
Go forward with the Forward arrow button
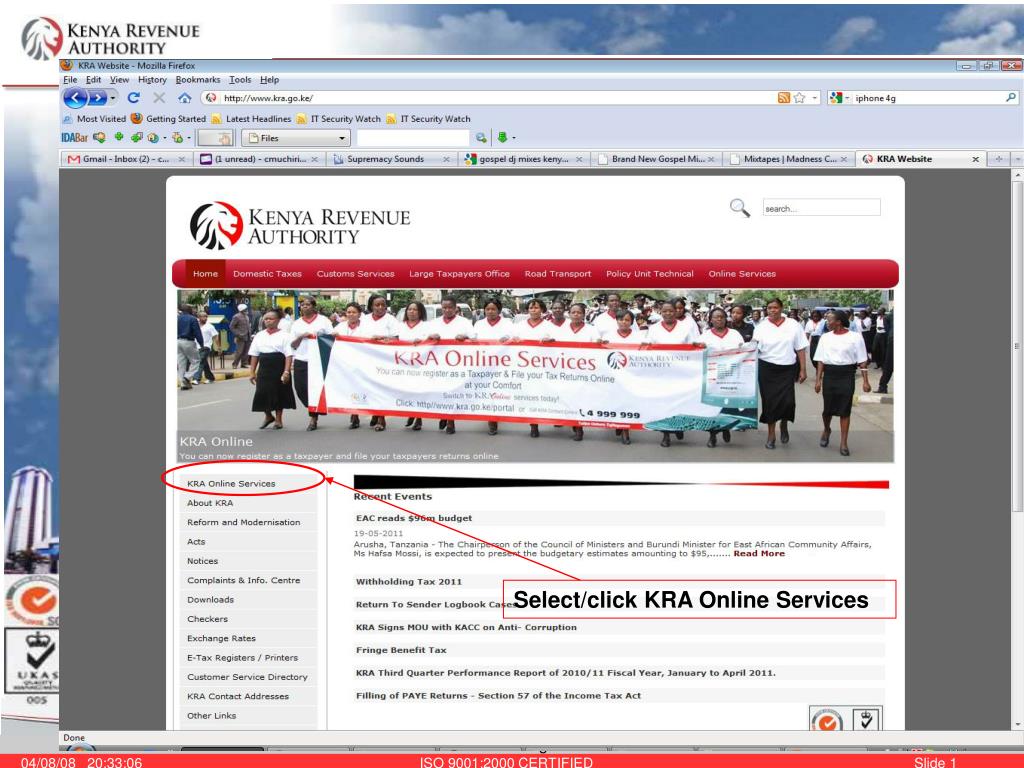click(x=97, y=98)
